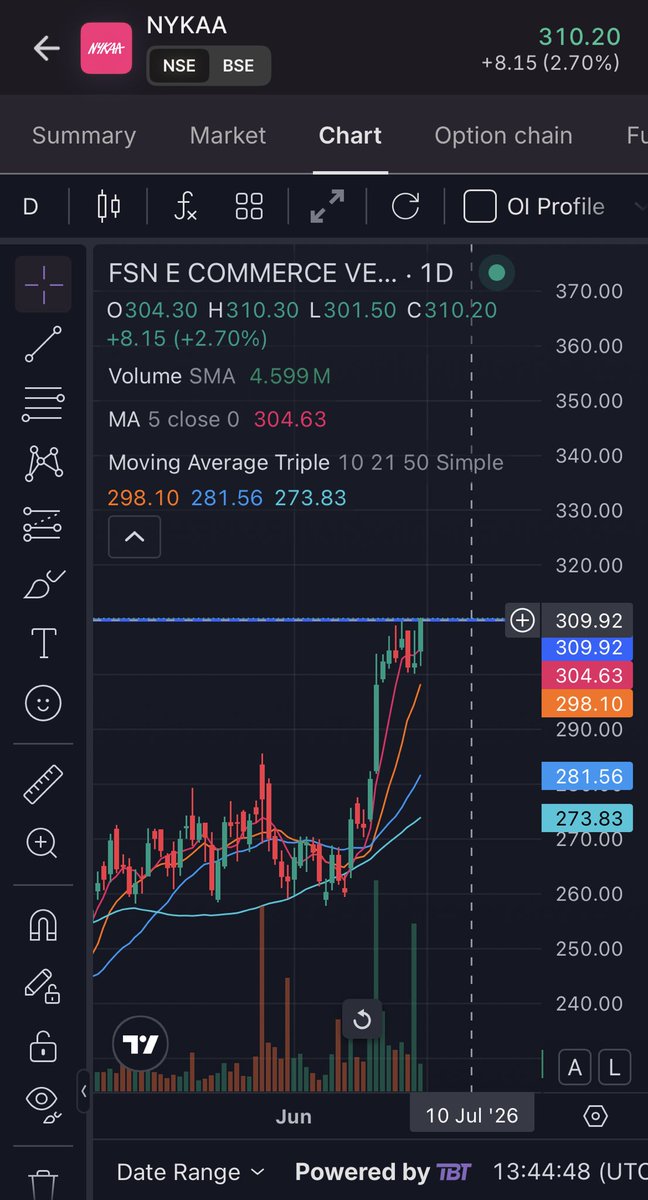Click the 273.83 price axis label
Image resolution: width=648 pixels, height=1200 pixels.
[589, 818]
